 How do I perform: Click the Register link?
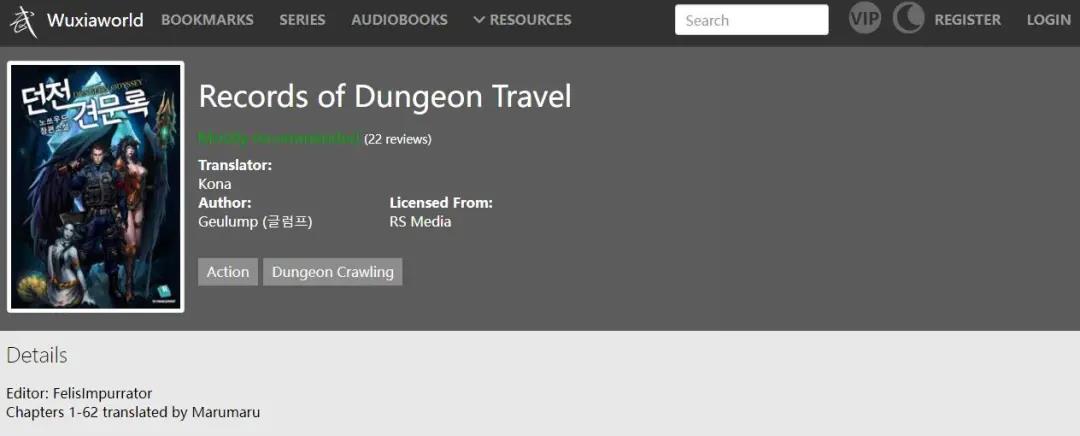967,20
